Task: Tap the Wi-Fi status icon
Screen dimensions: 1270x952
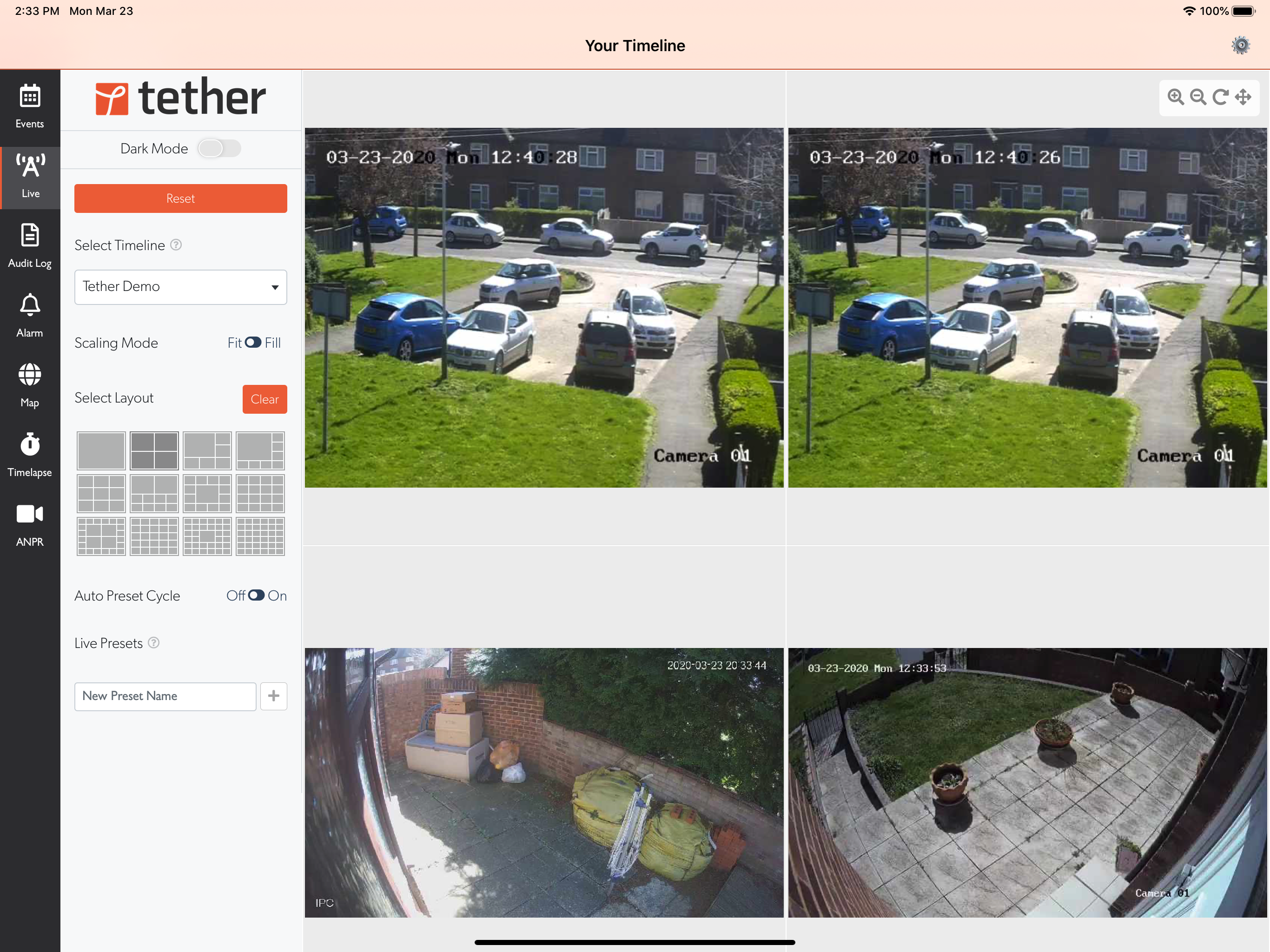Action: pyautogui.click(x=1189, y=11)
